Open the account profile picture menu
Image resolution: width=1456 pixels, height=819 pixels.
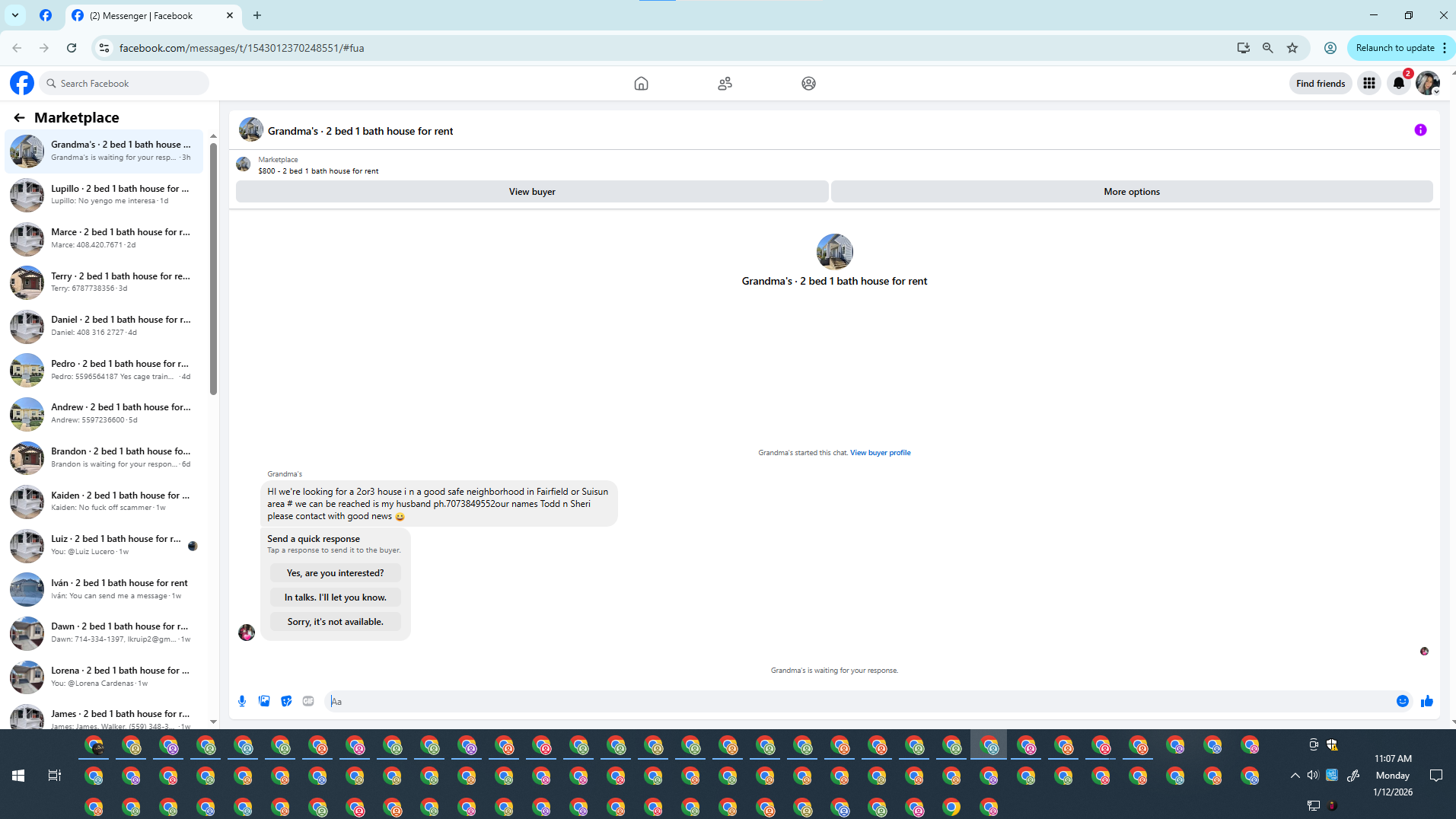click(1428, 84)
